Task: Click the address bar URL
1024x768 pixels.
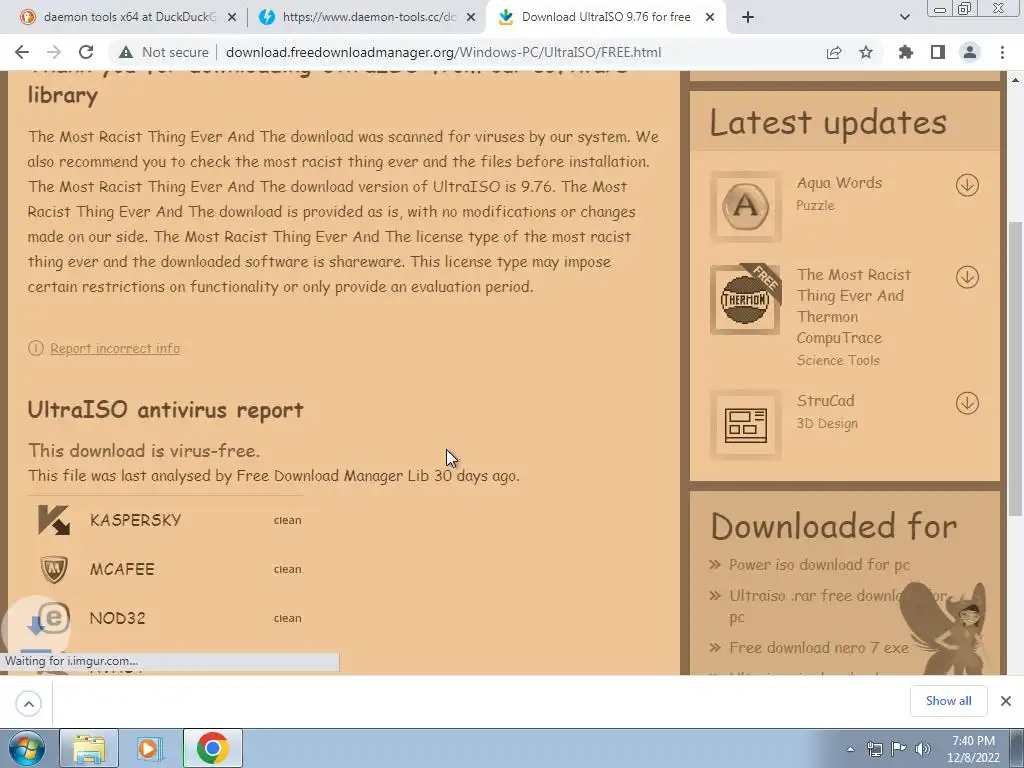Action: (443, 52)
